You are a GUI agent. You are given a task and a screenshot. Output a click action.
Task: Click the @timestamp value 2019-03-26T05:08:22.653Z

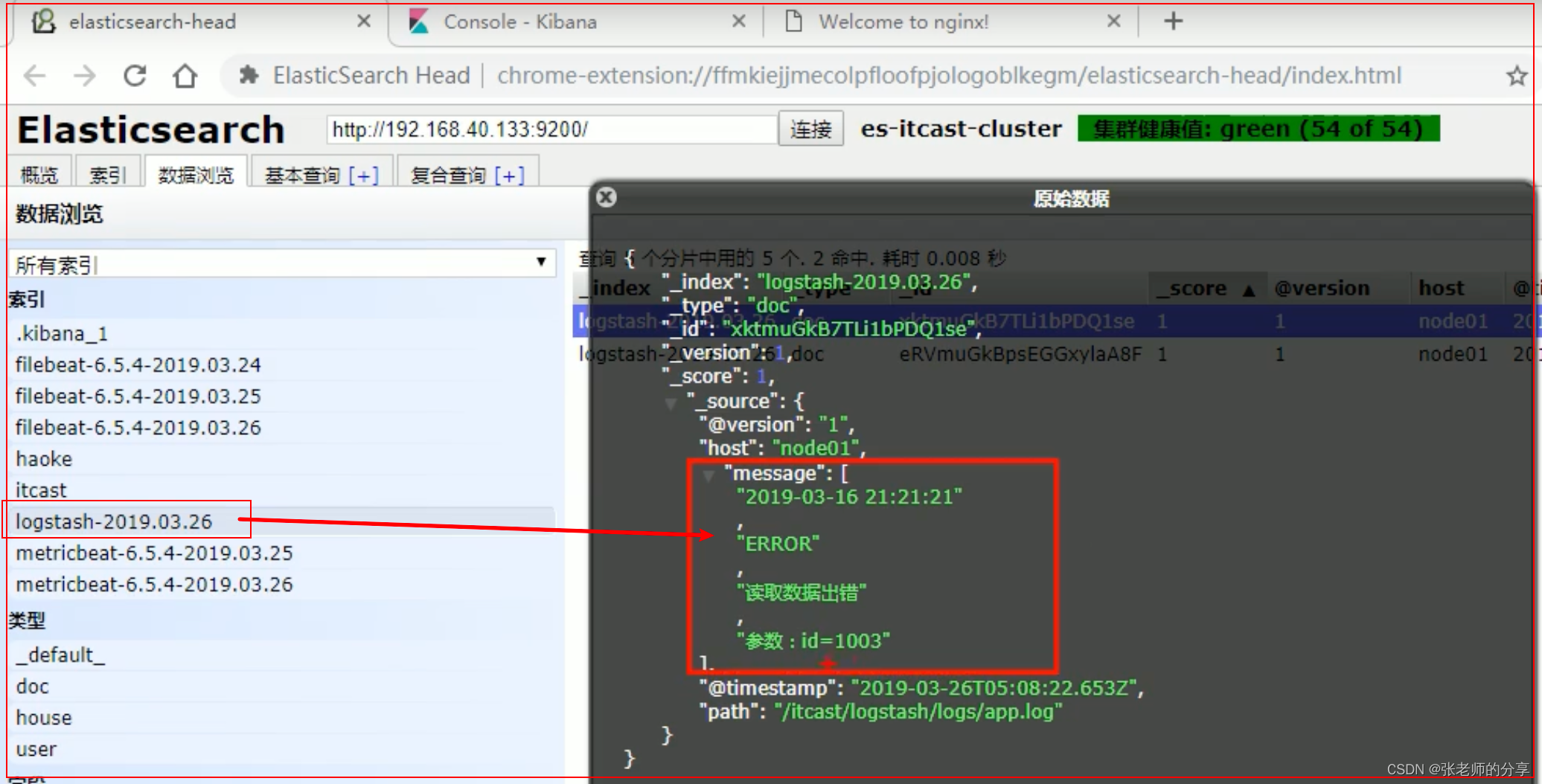994,687
